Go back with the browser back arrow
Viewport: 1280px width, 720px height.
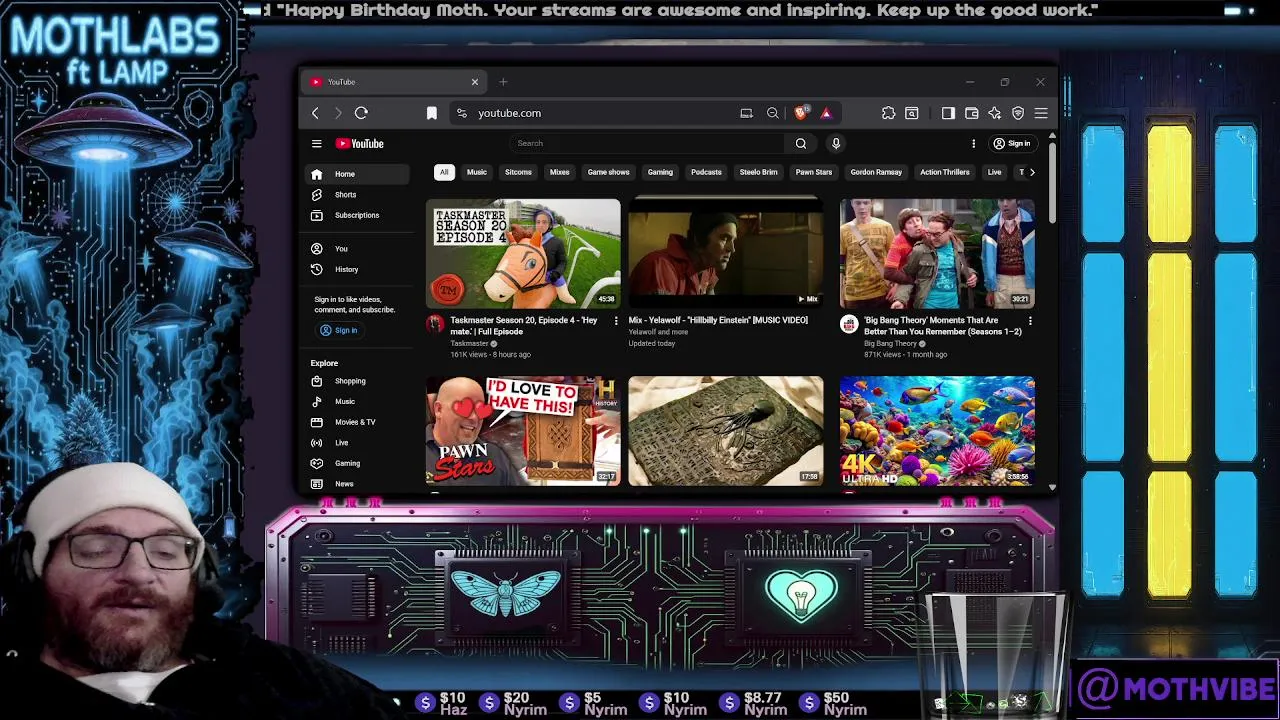point(315,113)
